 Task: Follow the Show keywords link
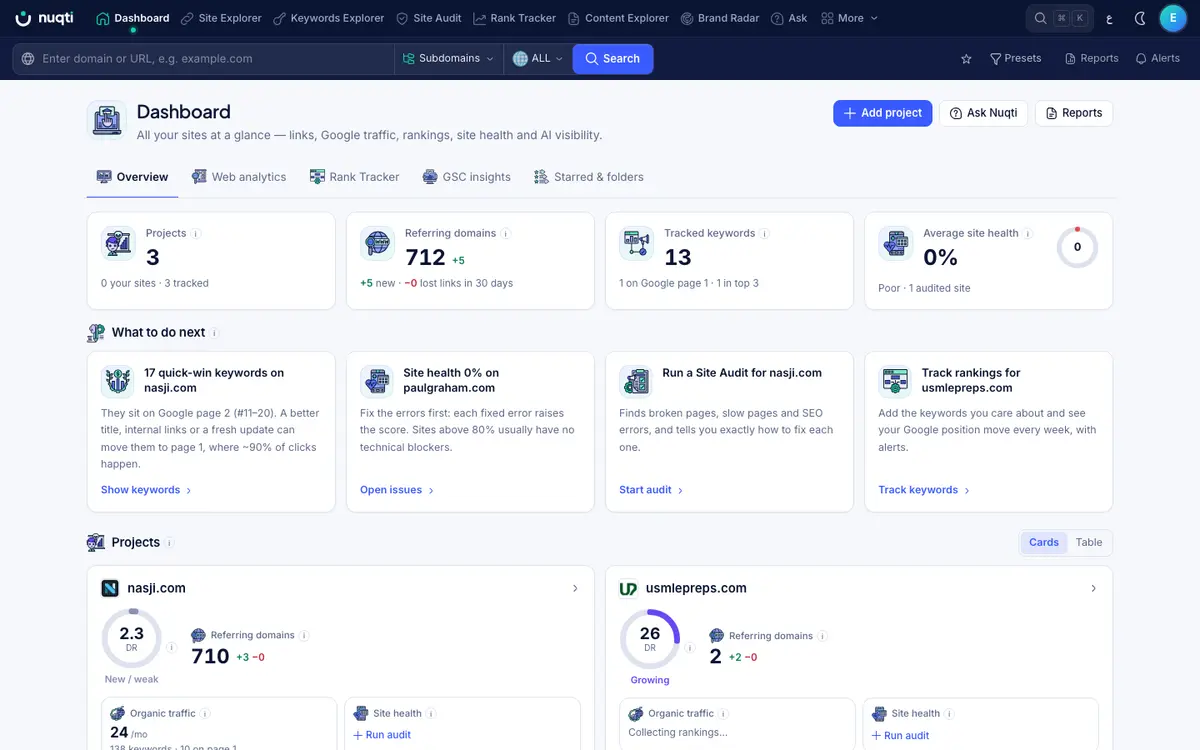coord(146,490)
